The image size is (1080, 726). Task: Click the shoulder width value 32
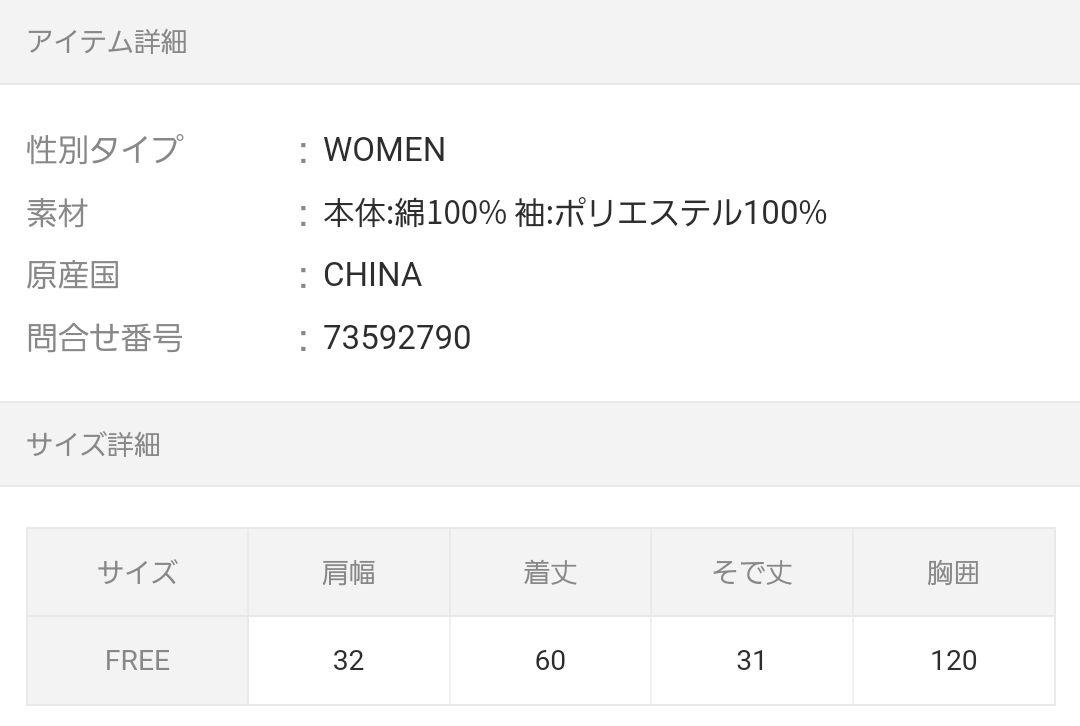349,661
